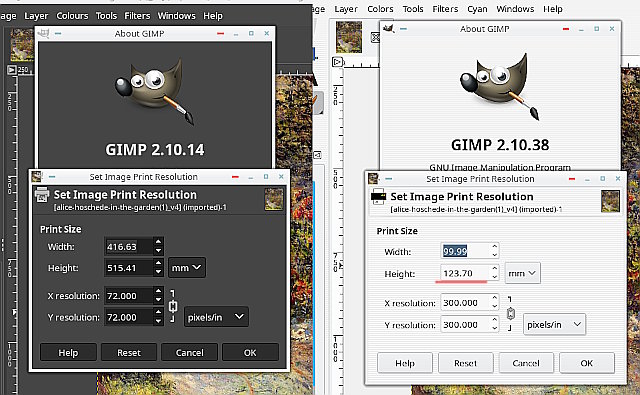Click small arrow button at left window's right edge
The height and width of the screenshot is (395, 640).
tap(318, 155)
